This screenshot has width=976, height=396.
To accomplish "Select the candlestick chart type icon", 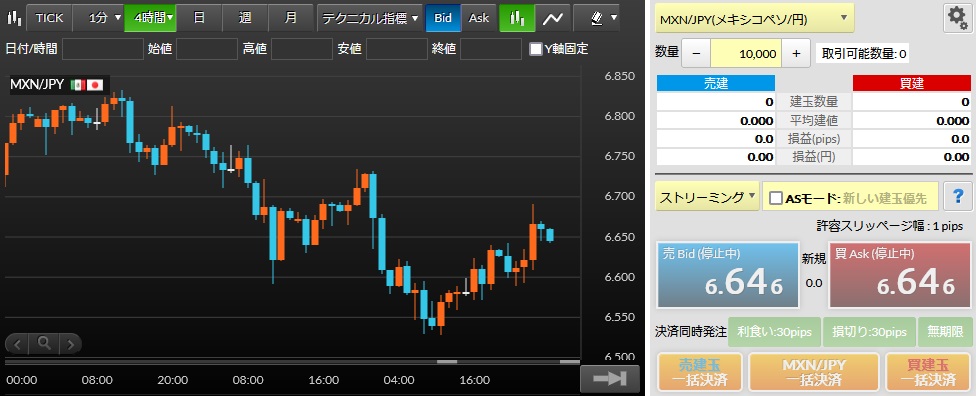I will [x=517, y=18].
